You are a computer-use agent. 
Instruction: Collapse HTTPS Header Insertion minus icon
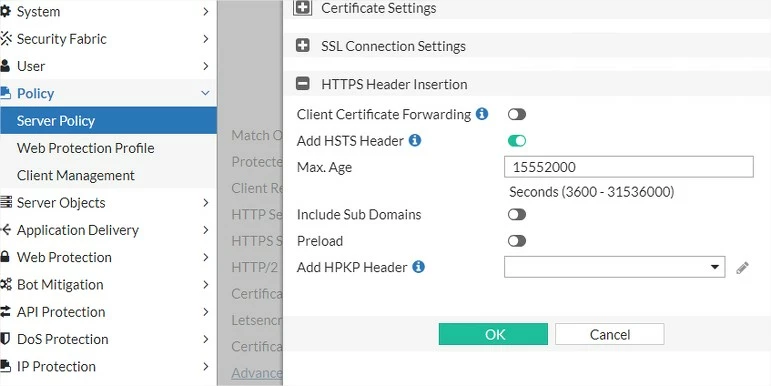(303, 84)
